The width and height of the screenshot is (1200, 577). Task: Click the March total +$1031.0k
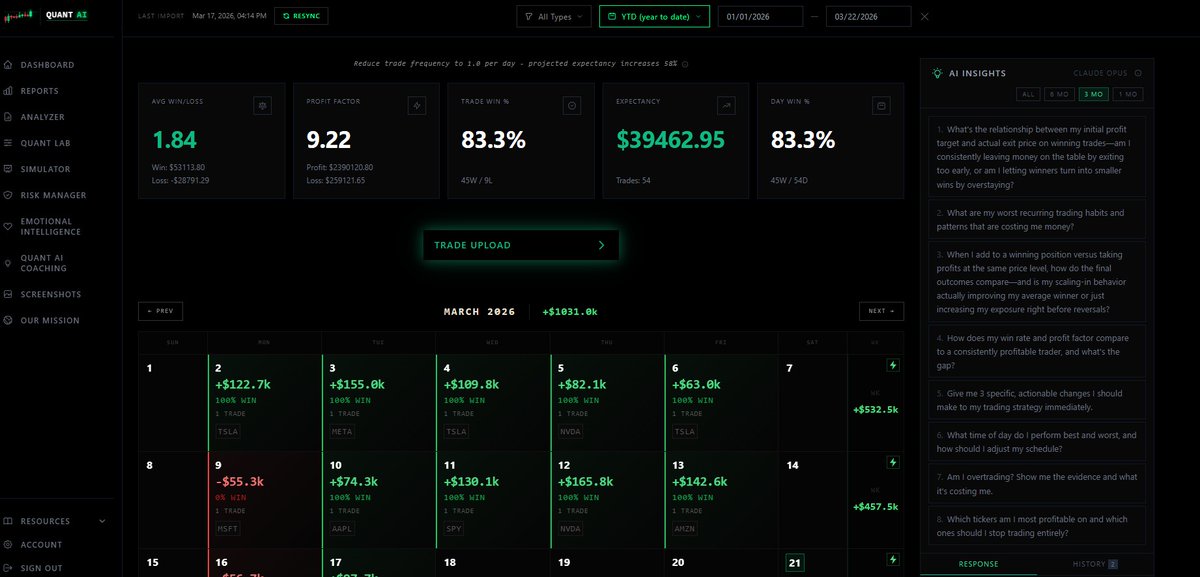point(570,312)
